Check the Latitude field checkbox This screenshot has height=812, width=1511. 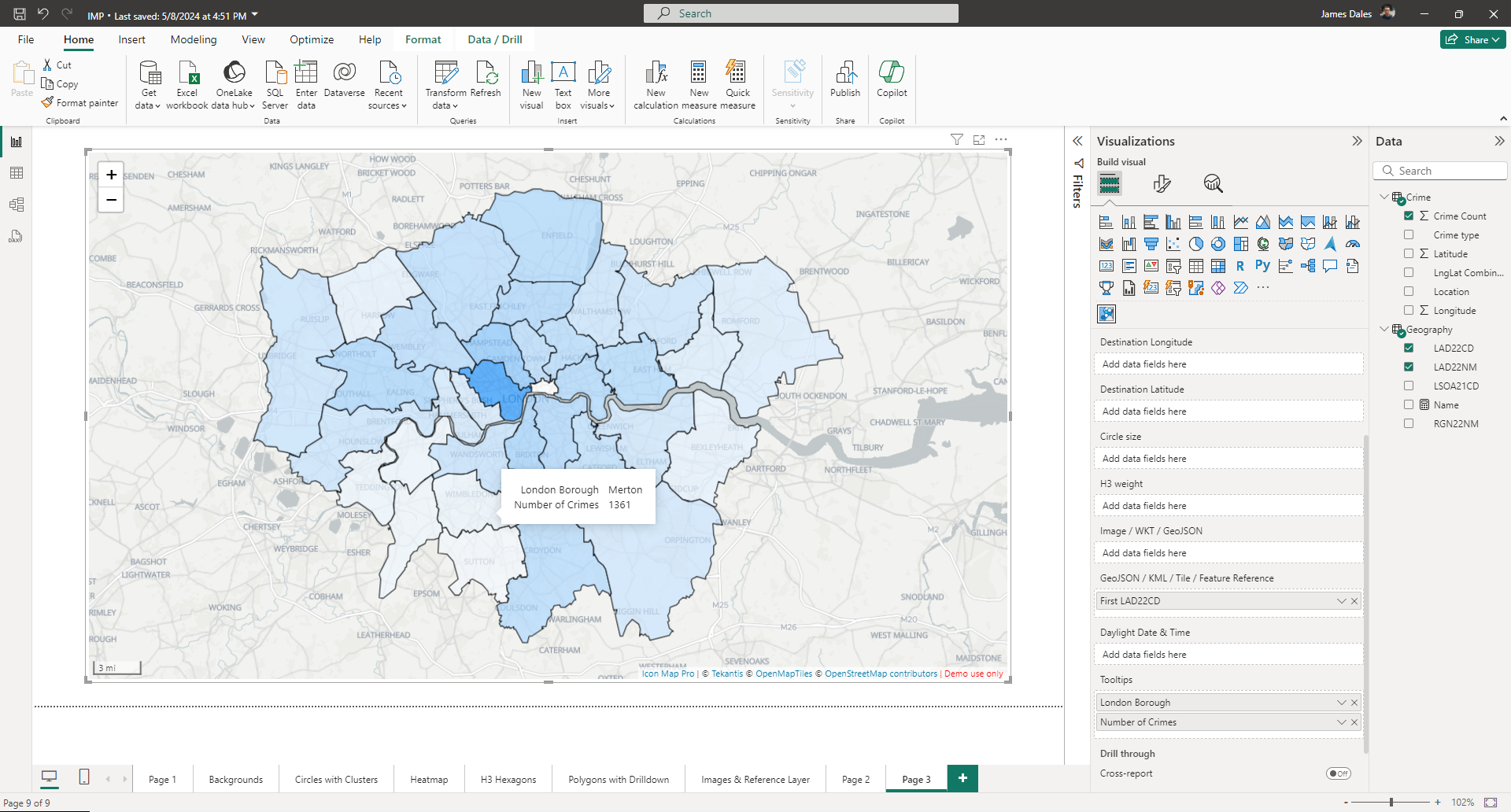tap(1409, 253)
